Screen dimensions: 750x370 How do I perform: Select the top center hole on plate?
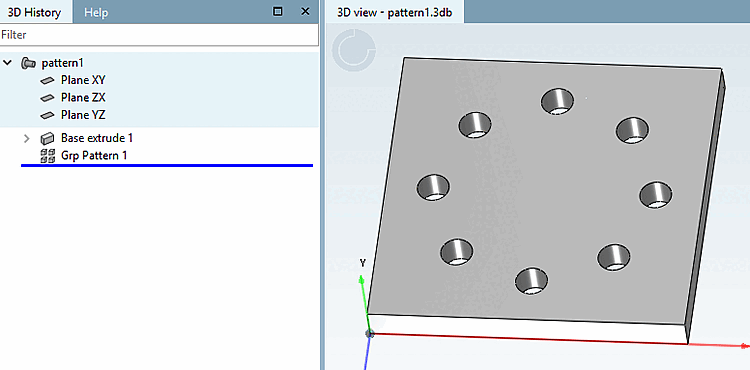558,101
